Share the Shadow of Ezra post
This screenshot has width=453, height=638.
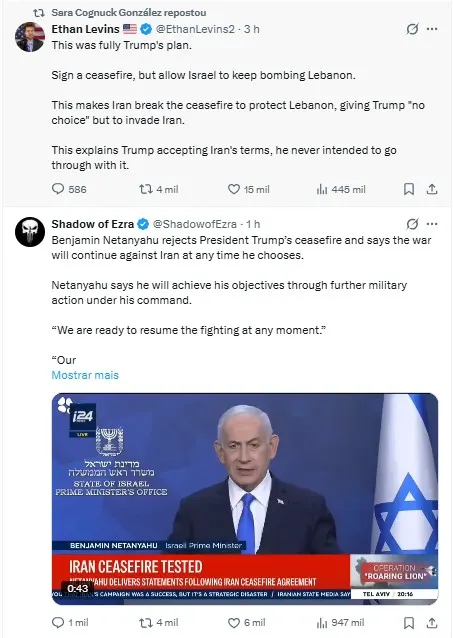[431, 623]
